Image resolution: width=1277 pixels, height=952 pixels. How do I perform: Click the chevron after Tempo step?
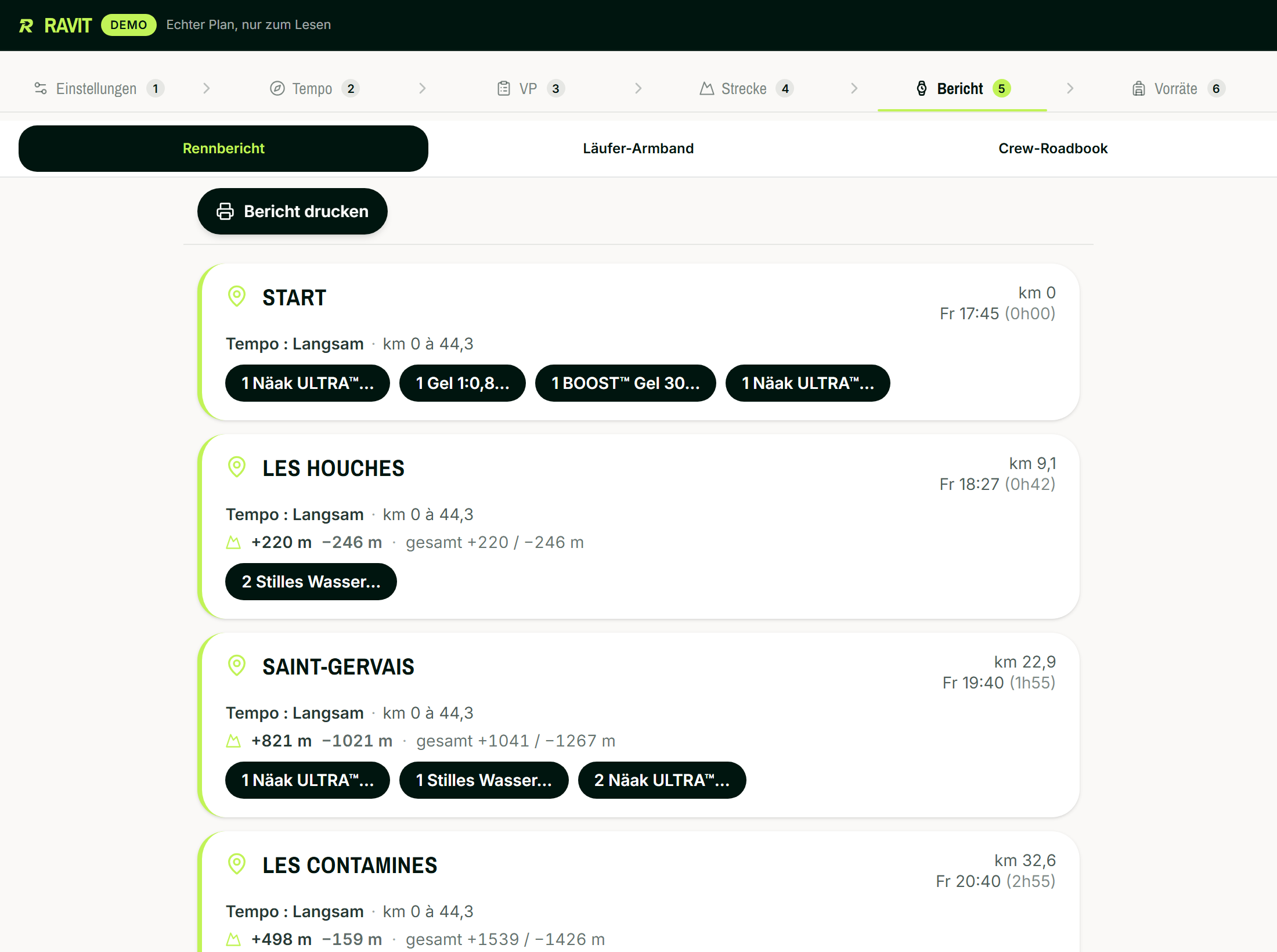point(423,88)
